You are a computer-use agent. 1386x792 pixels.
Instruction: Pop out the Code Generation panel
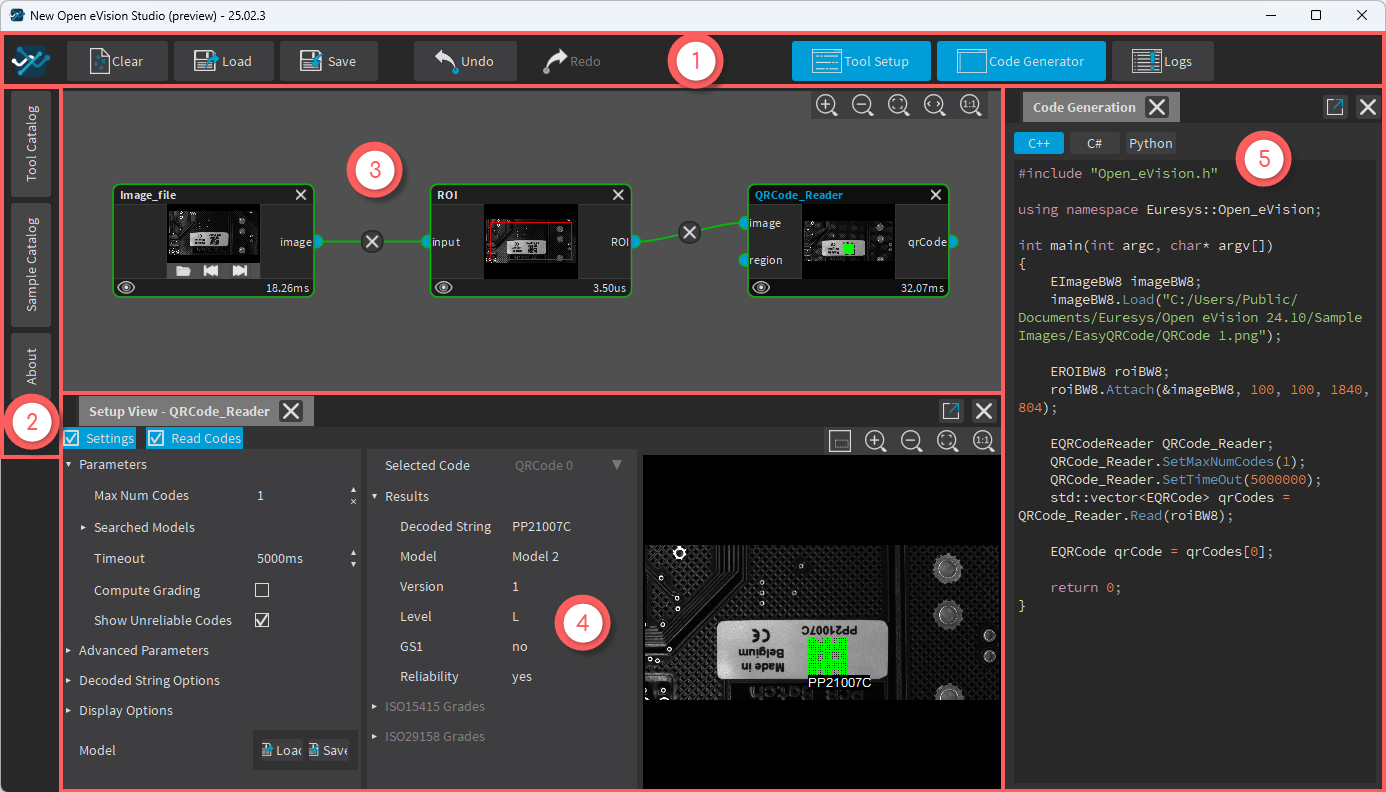(1335, 107)
